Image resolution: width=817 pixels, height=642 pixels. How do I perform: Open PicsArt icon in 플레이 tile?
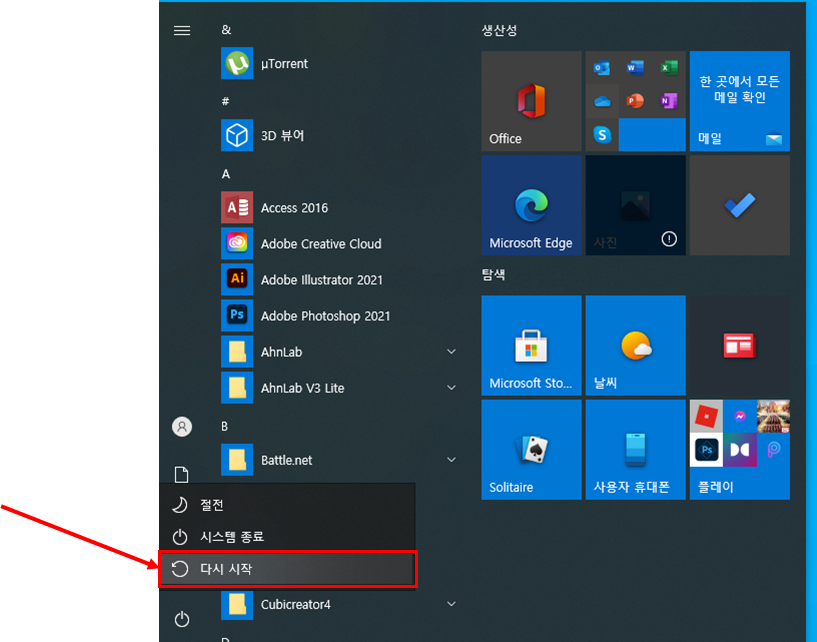tap(773, 450)
